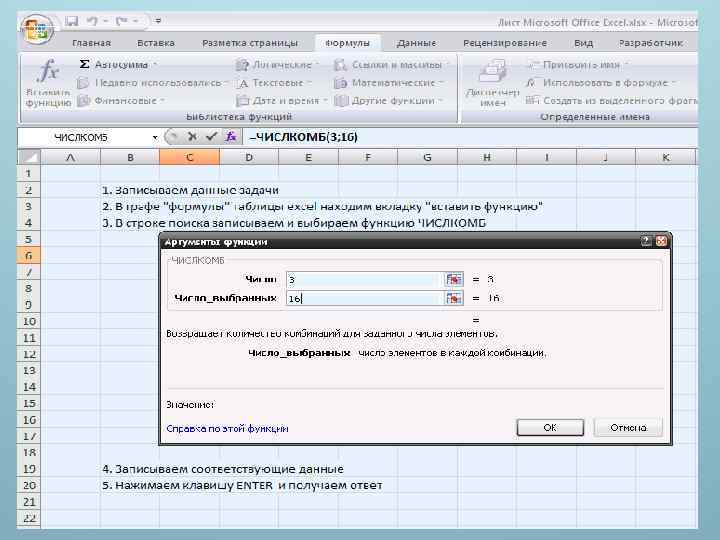Open the Математические functions list
Image resolution: width=720 pixels, height=540 pixels.
(389, 83)
